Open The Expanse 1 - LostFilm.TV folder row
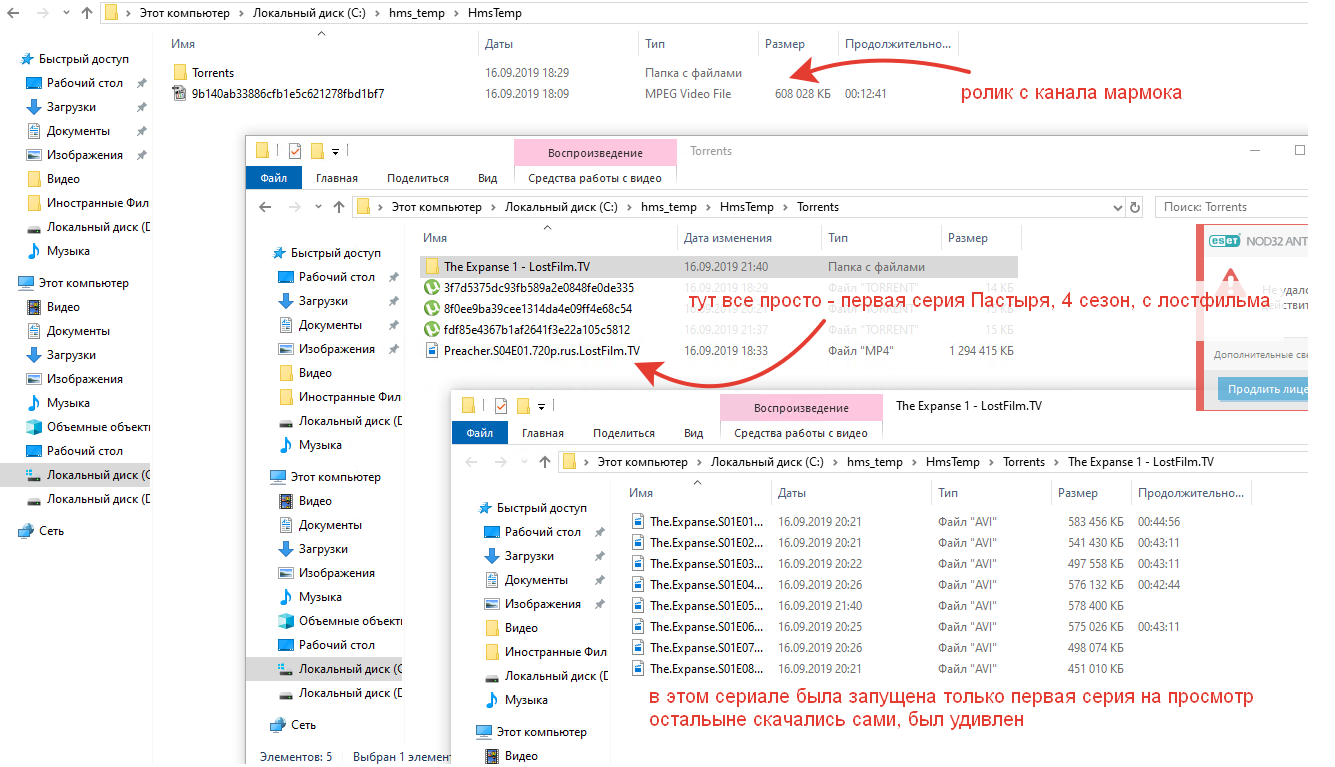 tap(516, 267)
